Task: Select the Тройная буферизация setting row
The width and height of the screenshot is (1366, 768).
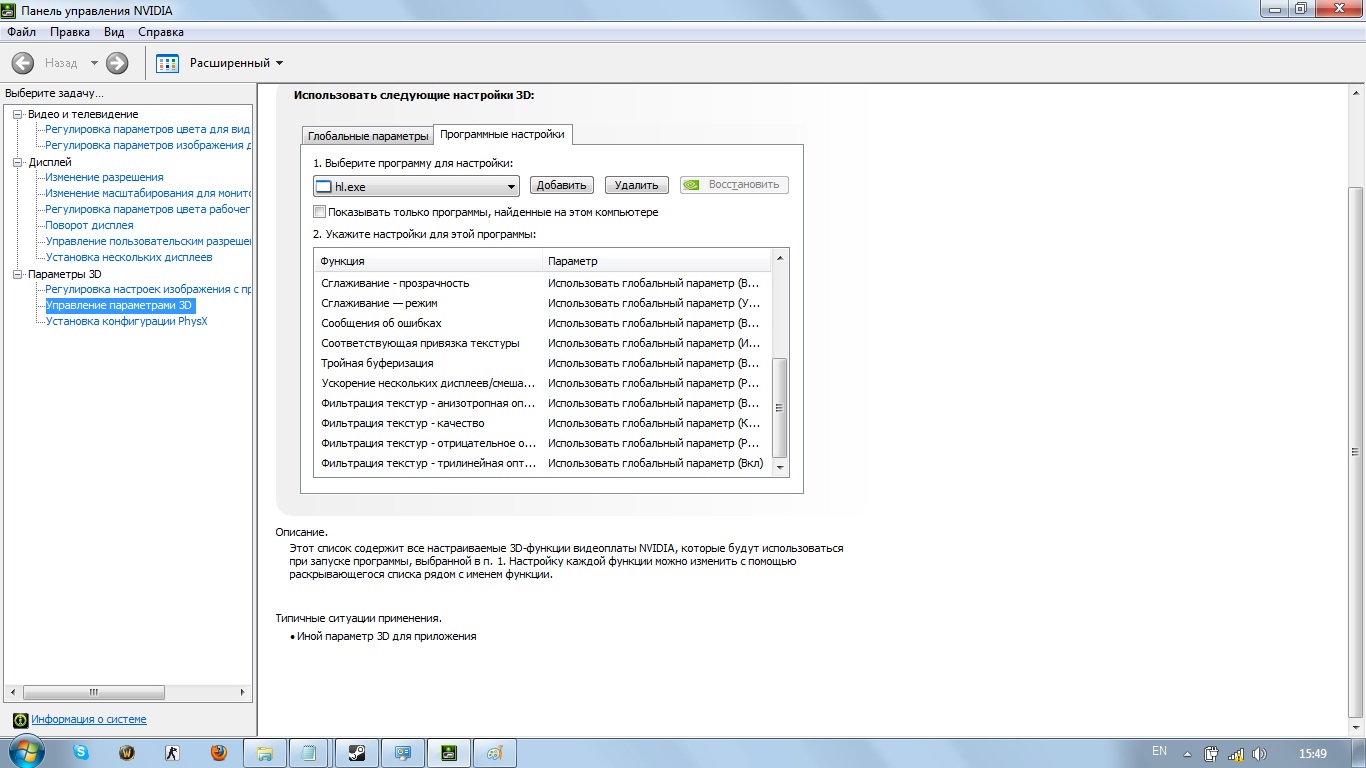Action: pos(543,363)
